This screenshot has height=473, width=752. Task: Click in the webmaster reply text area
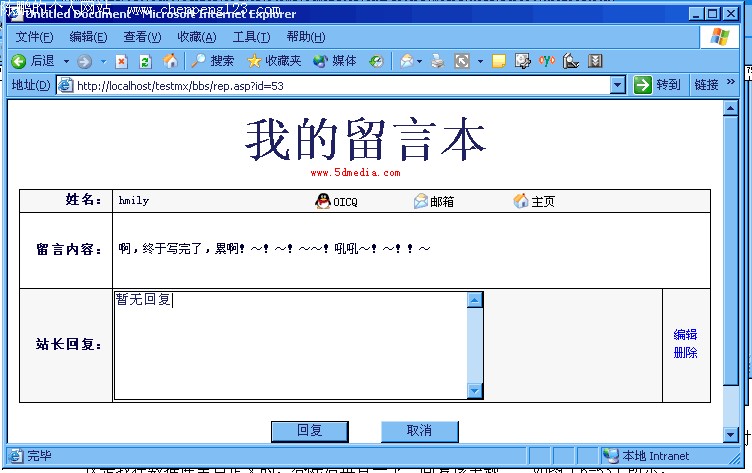pyautogui.click(x=290, y=345)
